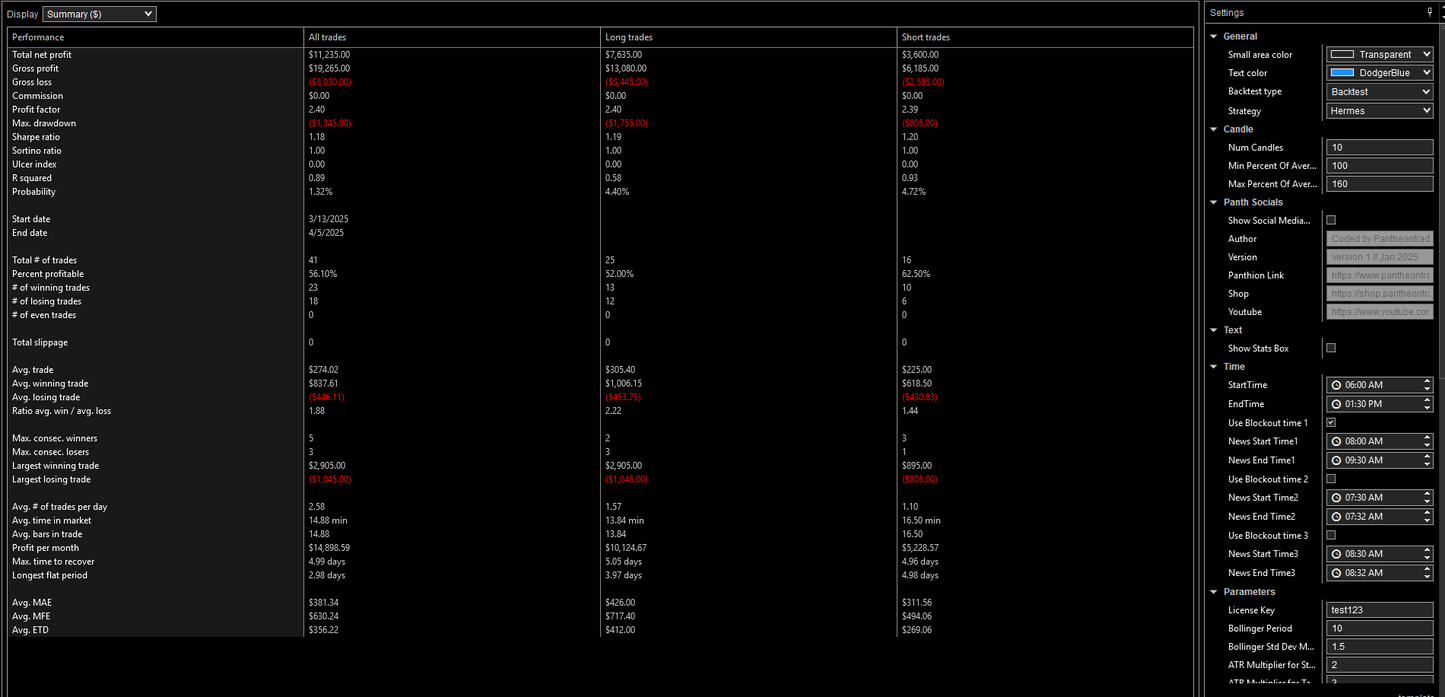The height and width of the screenshot is (697, 1445).
Task: Click the clock icon for News End Time3
Action: coord(1336,573)
